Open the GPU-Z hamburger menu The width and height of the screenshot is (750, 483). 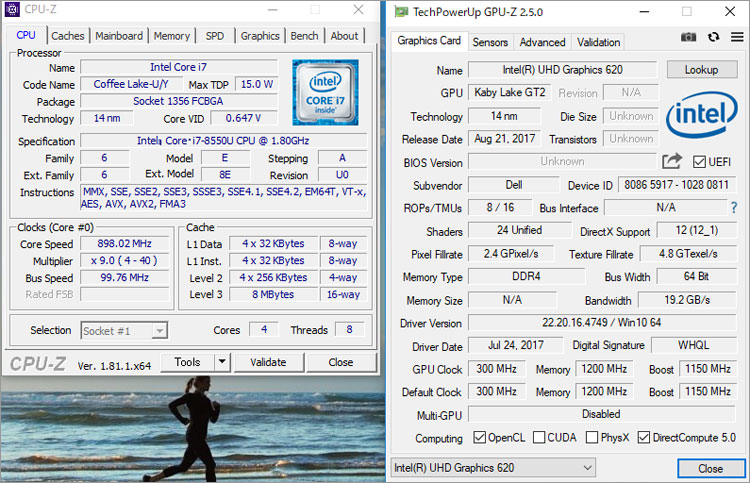coord(737,37)
